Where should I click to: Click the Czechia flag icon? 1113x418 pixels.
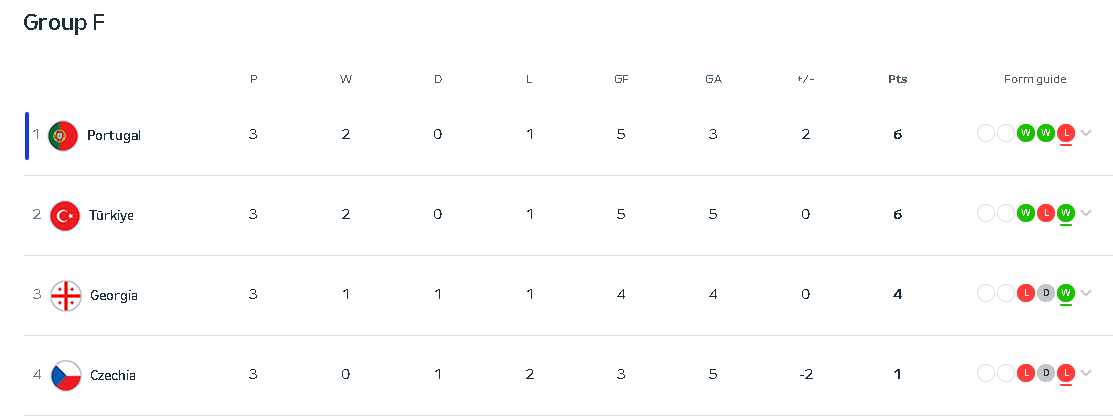[x=66, y=376]
